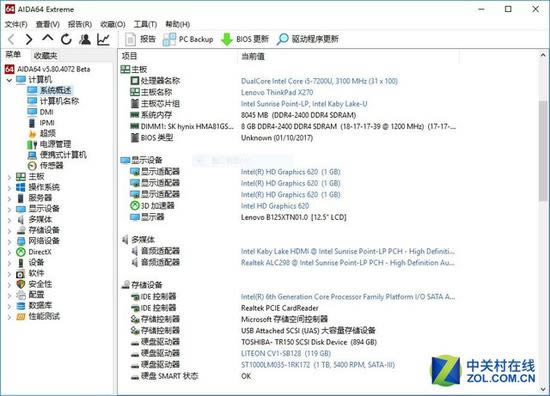This screenshot has height=396, width=550.
Task: Open the ST1000LM035-1RK172 drive link
Action: [318, 365]
